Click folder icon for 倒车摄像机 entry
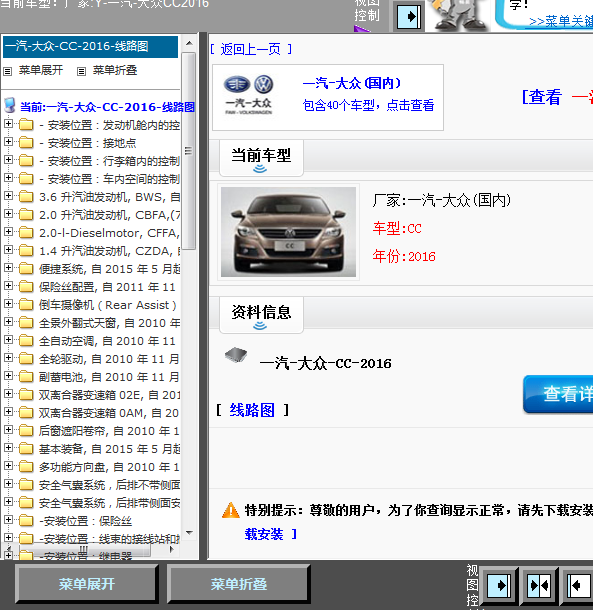 click(x=26, y=304)
